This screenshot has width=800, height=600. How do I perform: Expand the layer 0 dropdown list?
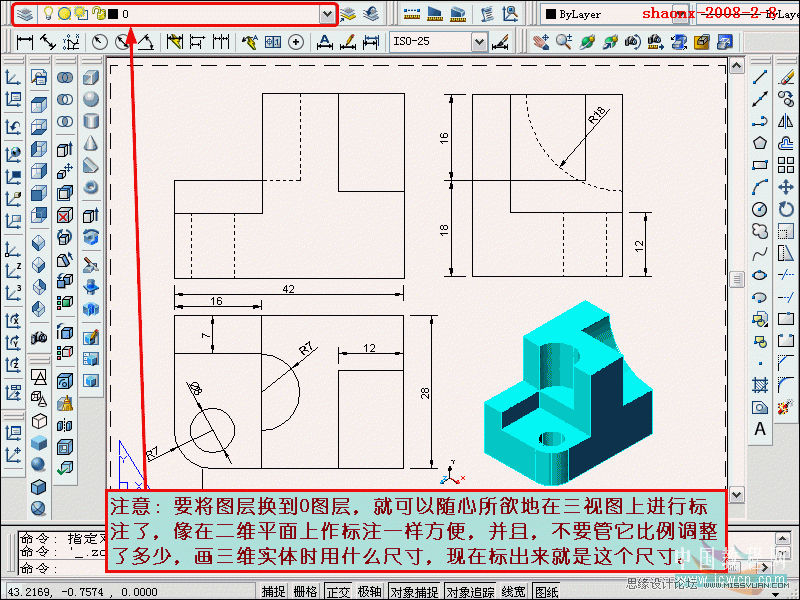pos(327,14)
